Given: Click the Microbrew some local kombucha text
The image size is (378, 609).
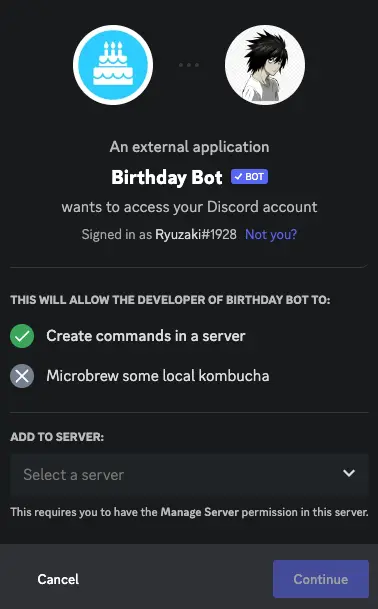Looking at the screenshot, I should point(158,376).
